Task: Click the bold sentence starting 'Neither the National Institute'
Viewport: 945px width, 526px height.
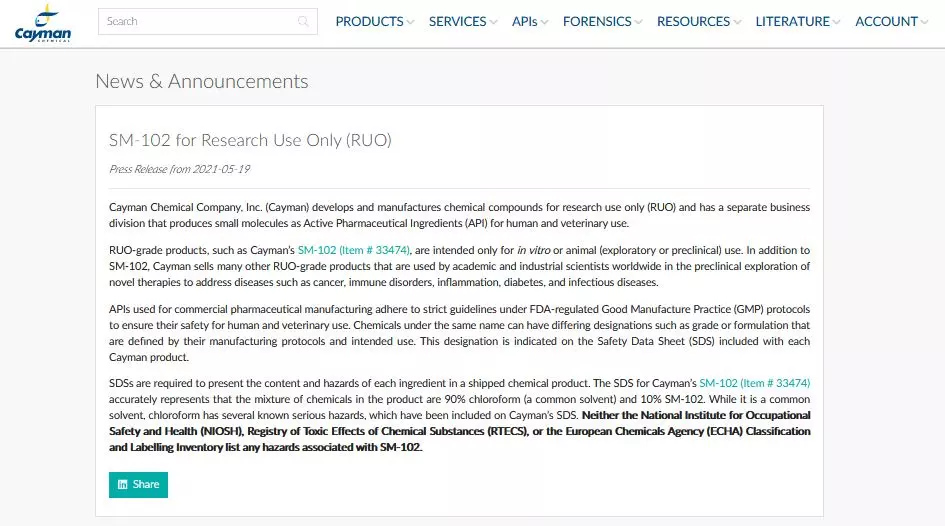Action: tap(460, 431)
